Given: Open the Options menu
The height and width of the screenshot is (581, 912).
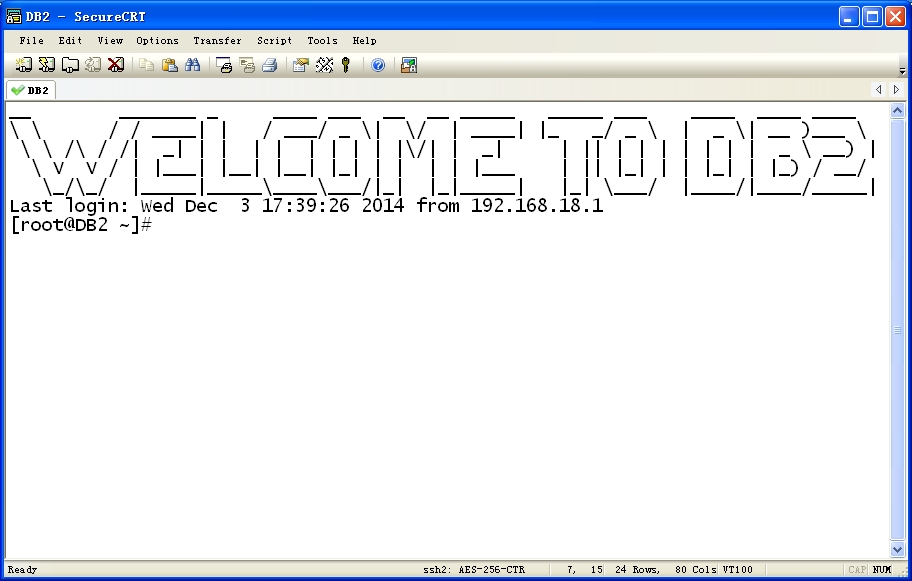Looking at the screenshot, I should pyautogui.click(x=157, y=41).
